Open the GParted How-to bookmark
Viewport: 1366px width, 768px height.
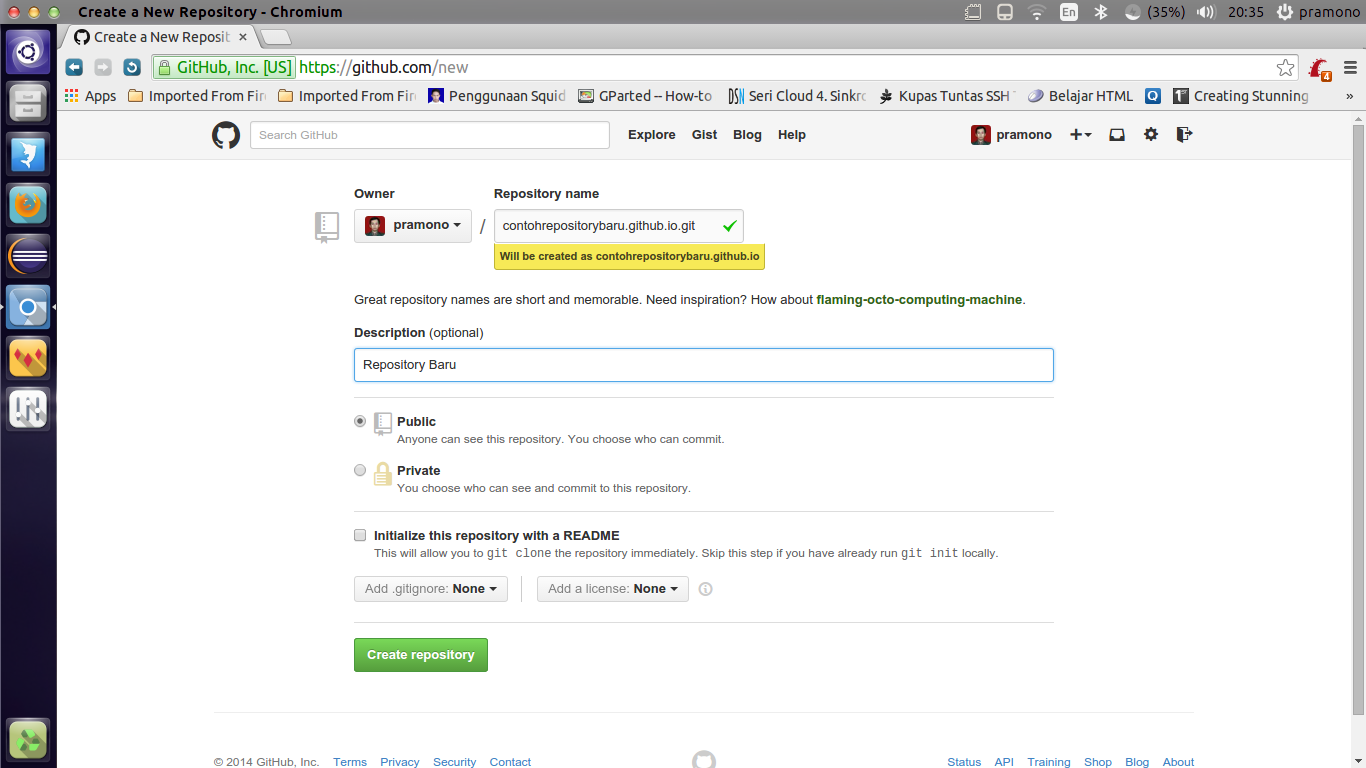(645, 96)
